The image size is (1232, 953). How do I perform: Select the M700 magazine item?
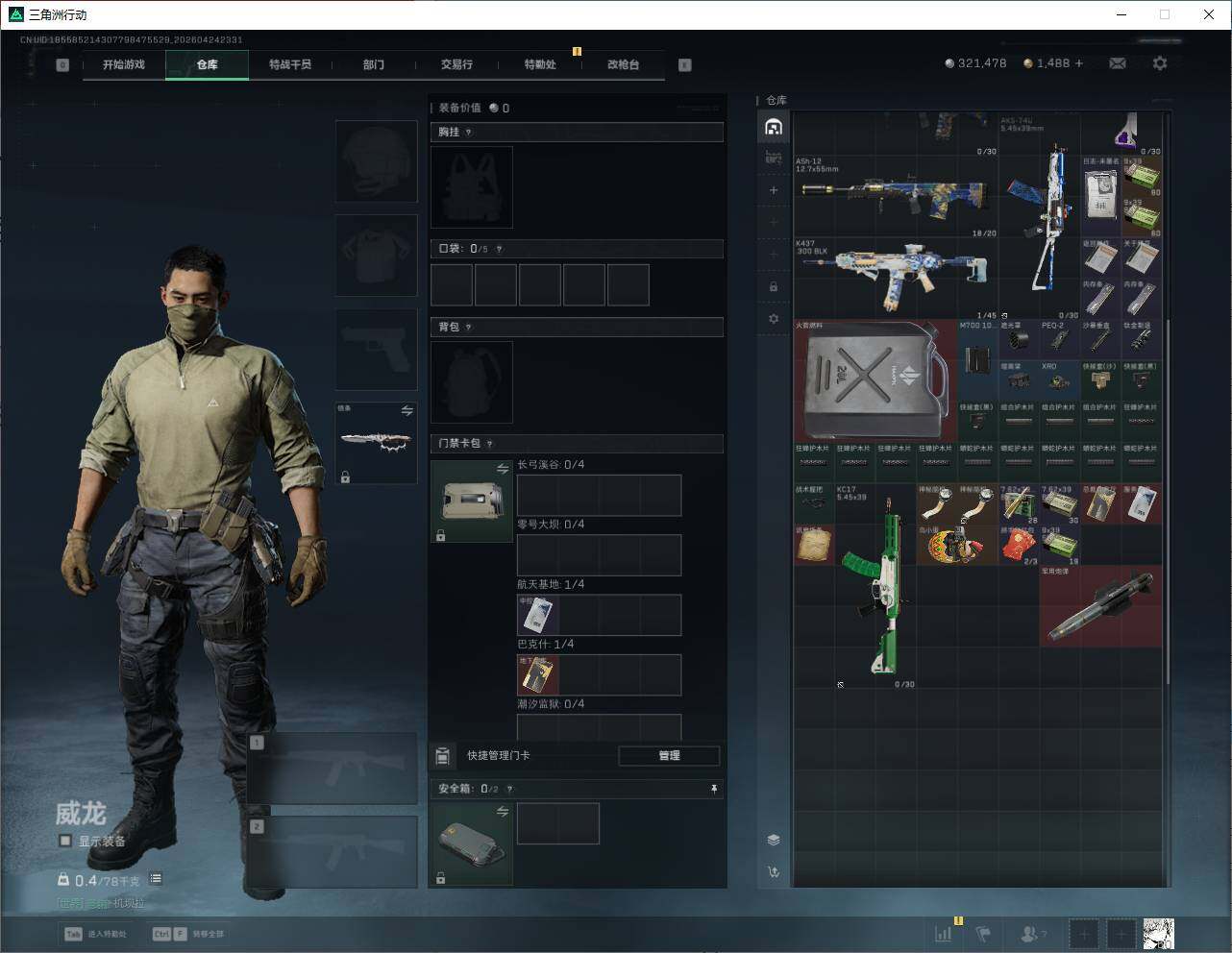[978, 361]
